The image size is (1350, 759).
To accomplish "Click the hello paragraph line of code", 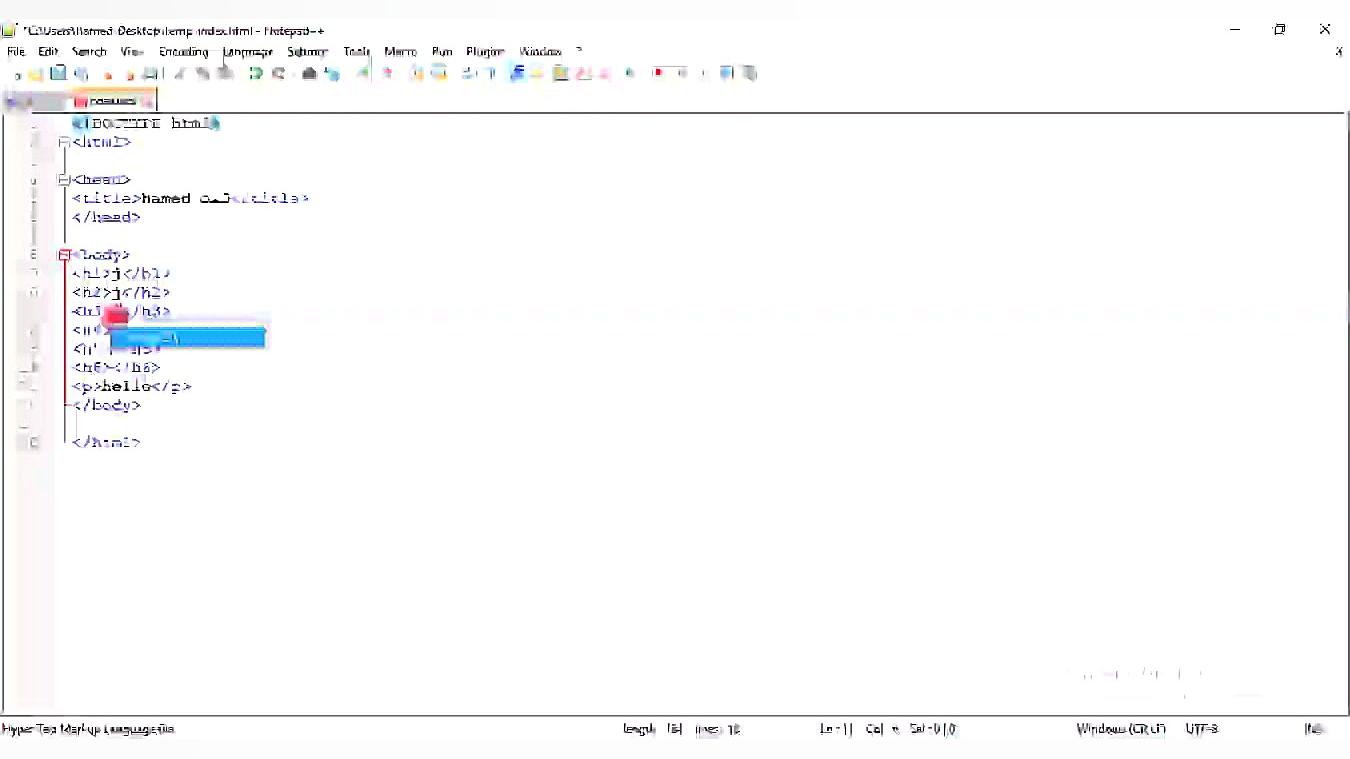I will point(131,386).
